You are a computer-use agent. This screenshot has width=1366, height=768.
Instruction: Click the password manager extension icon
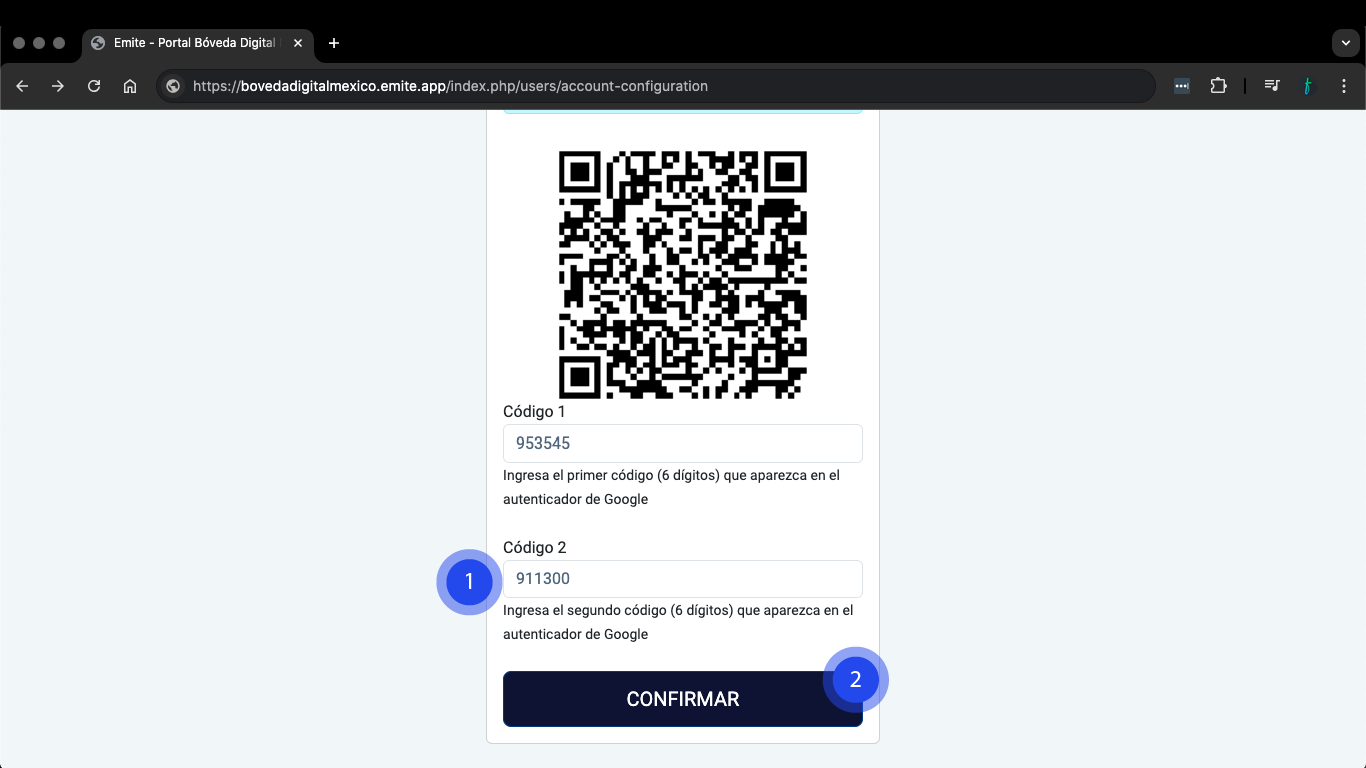[x=1182, y=86]
